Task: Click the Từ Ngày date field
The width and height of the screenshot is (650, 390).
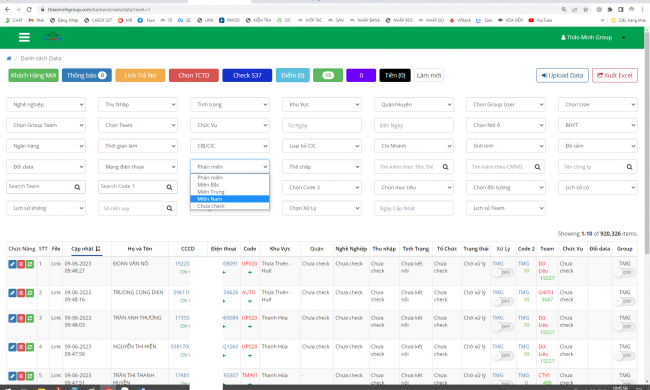Action: click(322, 125)
